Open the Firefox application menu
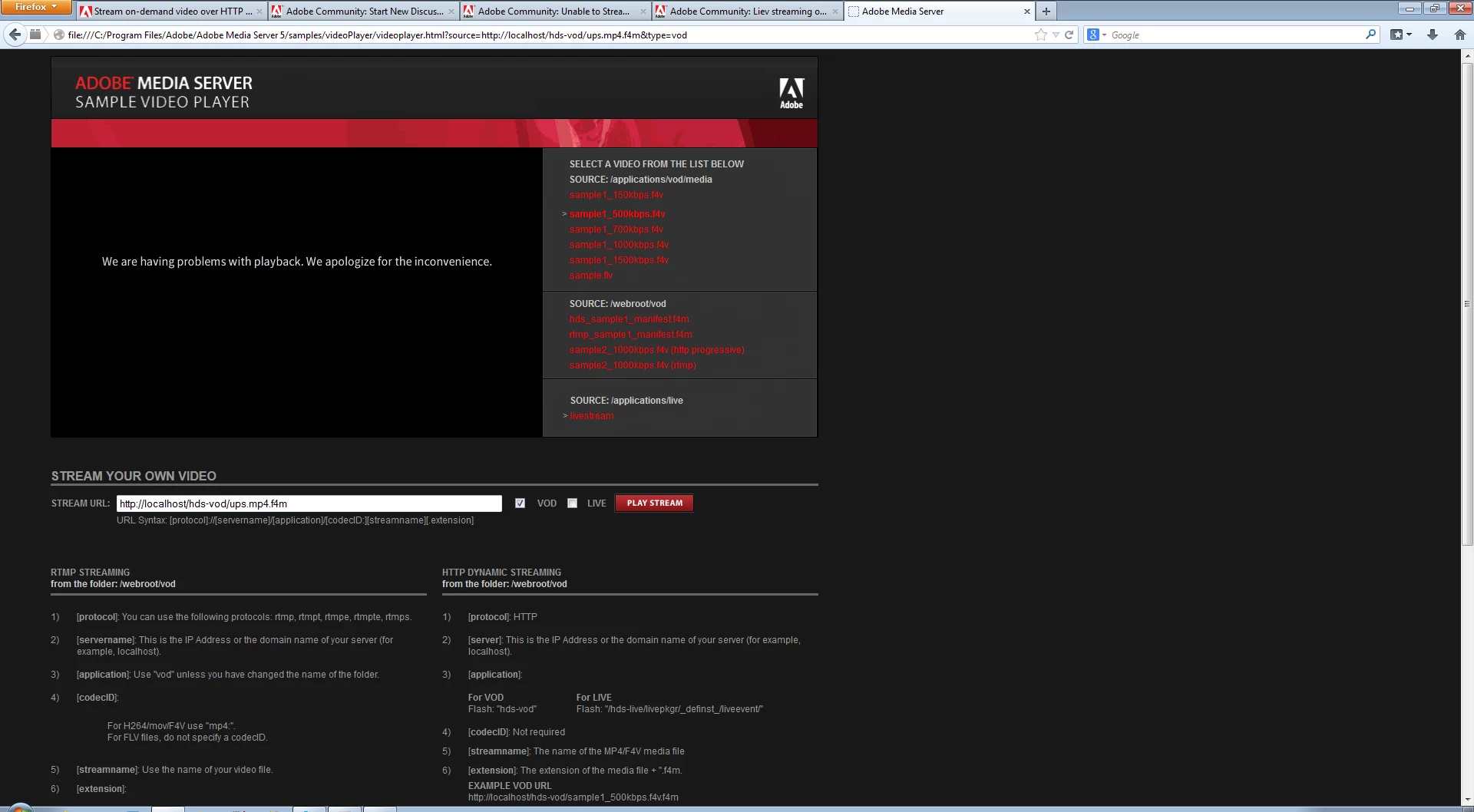The width and height of the screenshot is (1474, 812). [35, 7]
